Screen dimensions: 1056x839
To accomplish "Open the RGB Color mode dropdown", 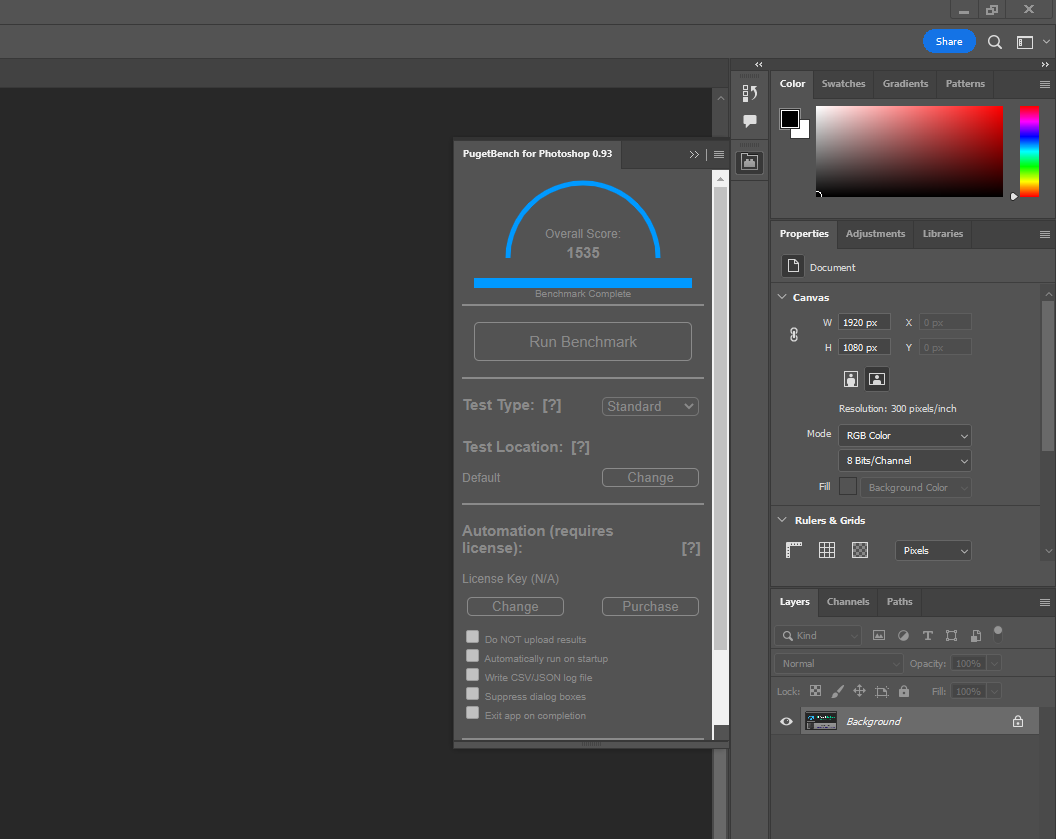I will 904,435.
